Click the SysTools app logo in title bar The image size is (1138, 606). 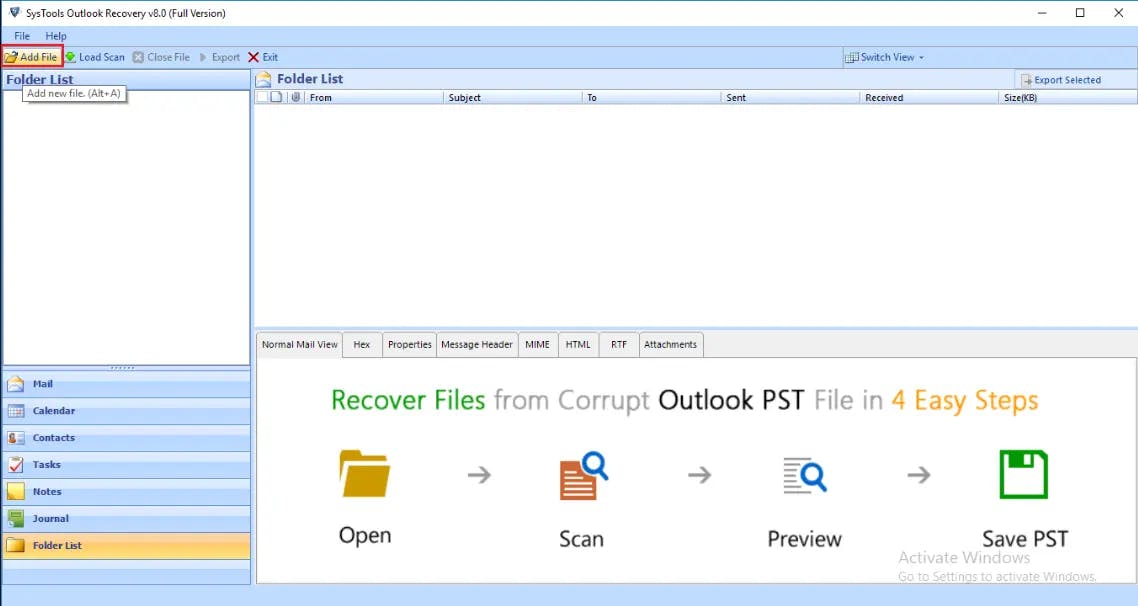click(15, 13)
